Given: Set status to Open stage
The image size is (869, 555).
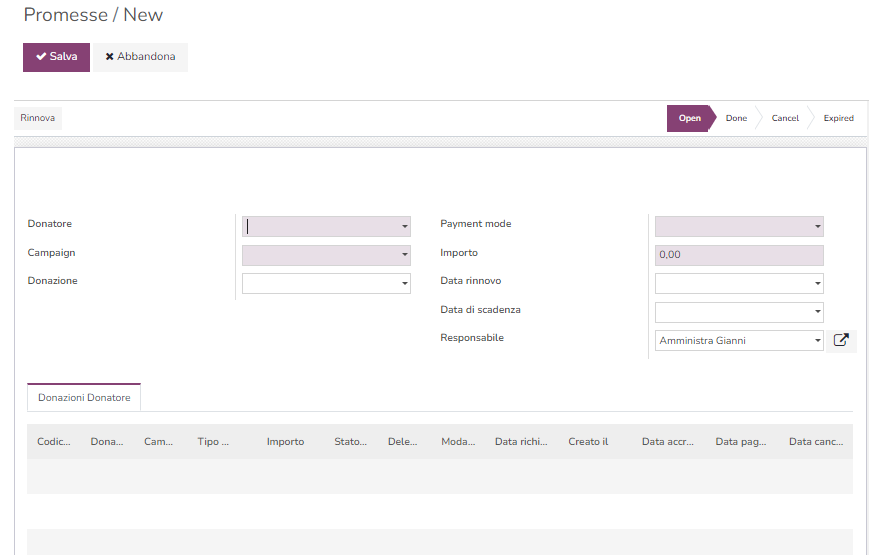Looking at the screenshot, I should coord(689,118).
